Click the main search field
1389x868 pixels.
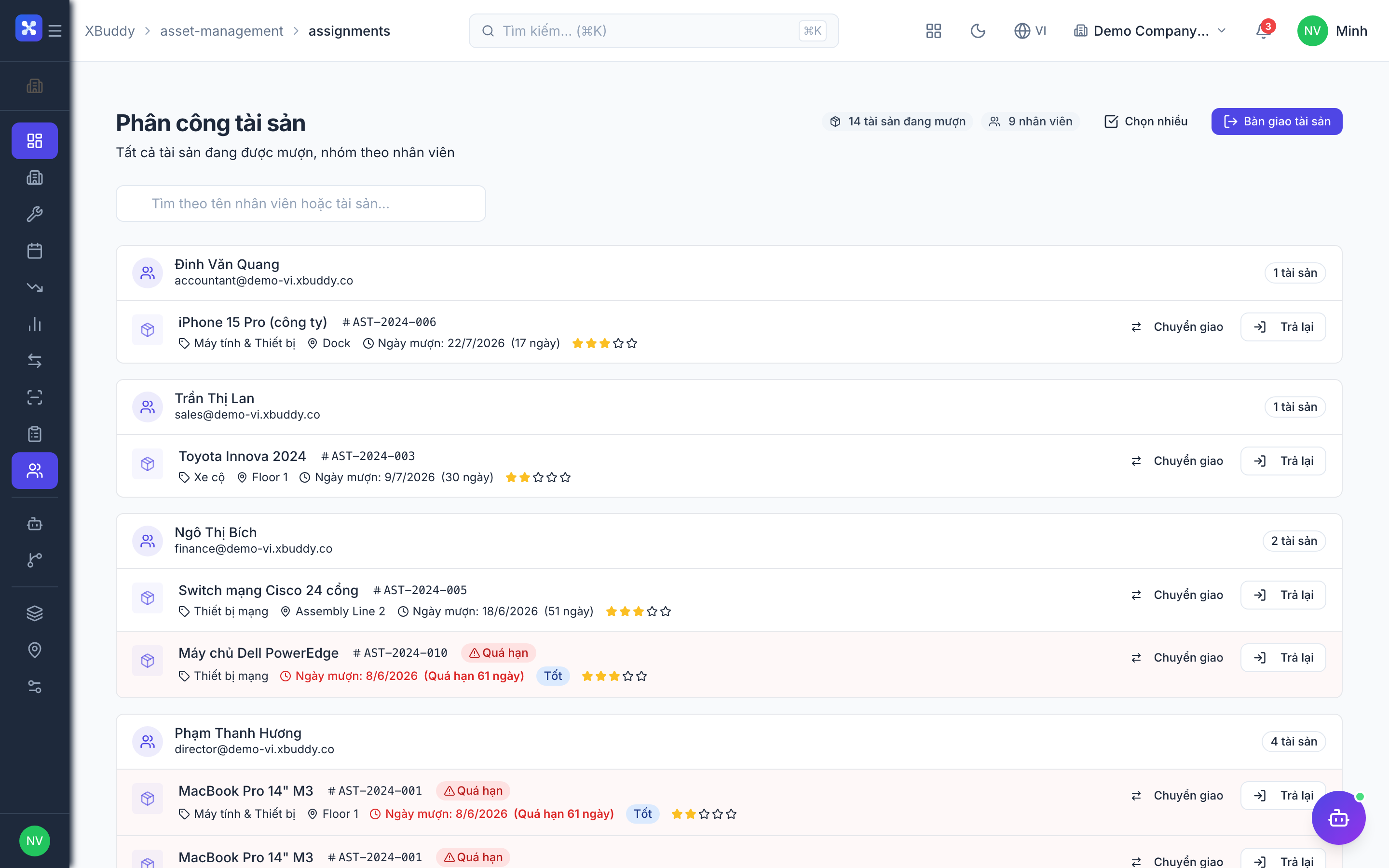(654, 31)
